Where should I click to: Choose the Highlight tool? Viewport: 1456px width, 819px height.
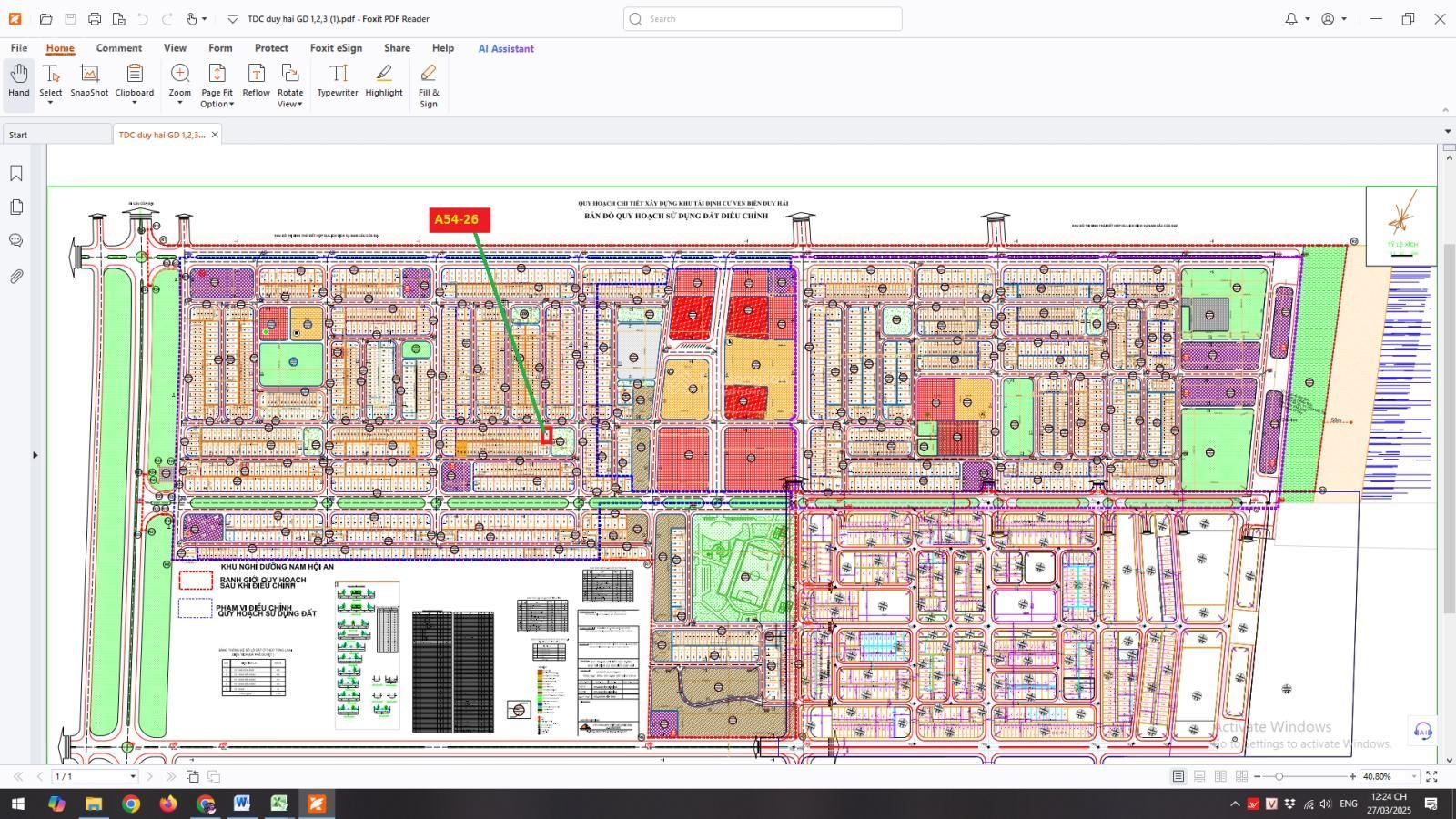pyautogui.click(x=384, y=74)
